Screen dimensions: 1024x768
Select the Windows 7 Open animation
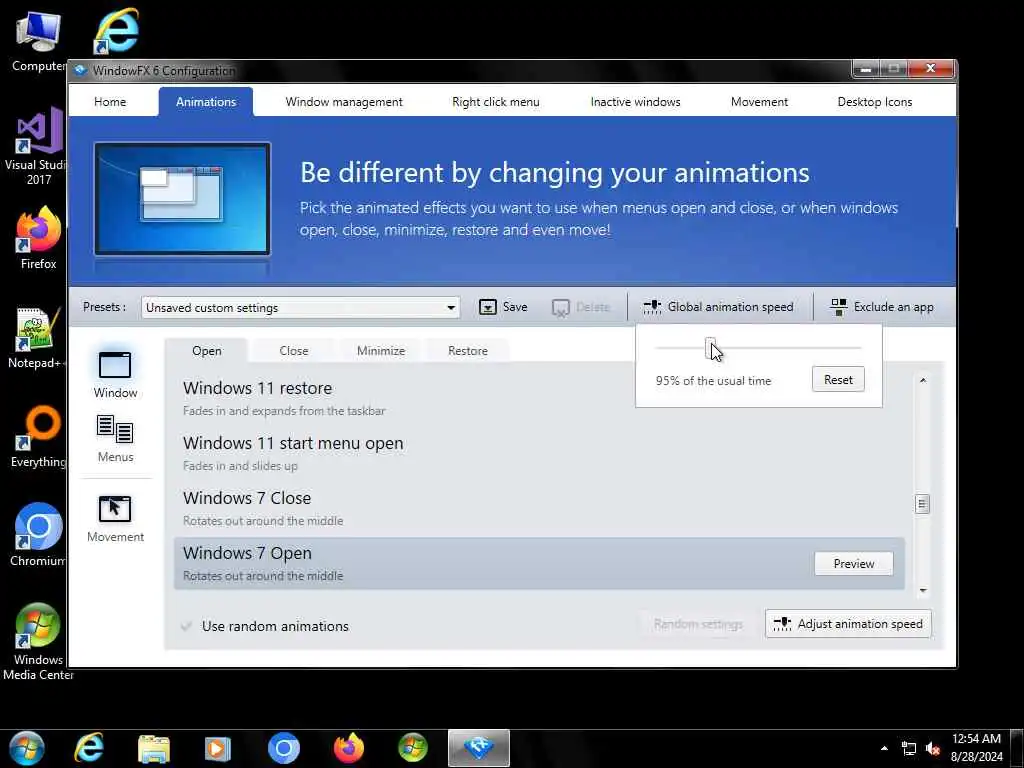point(539,564)
